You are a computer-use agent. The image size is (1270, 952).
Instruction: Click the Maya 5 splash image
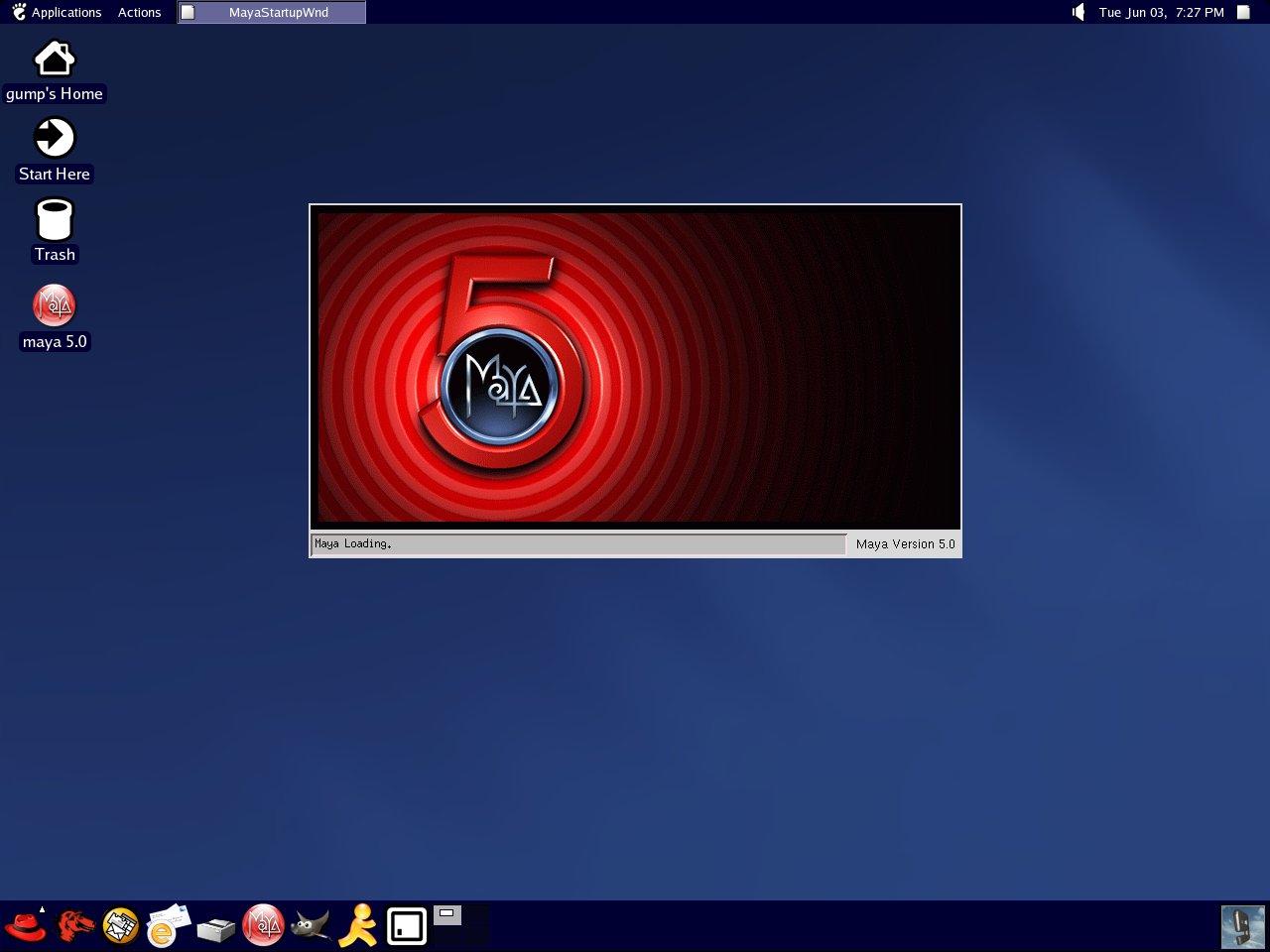click(635, 367)
